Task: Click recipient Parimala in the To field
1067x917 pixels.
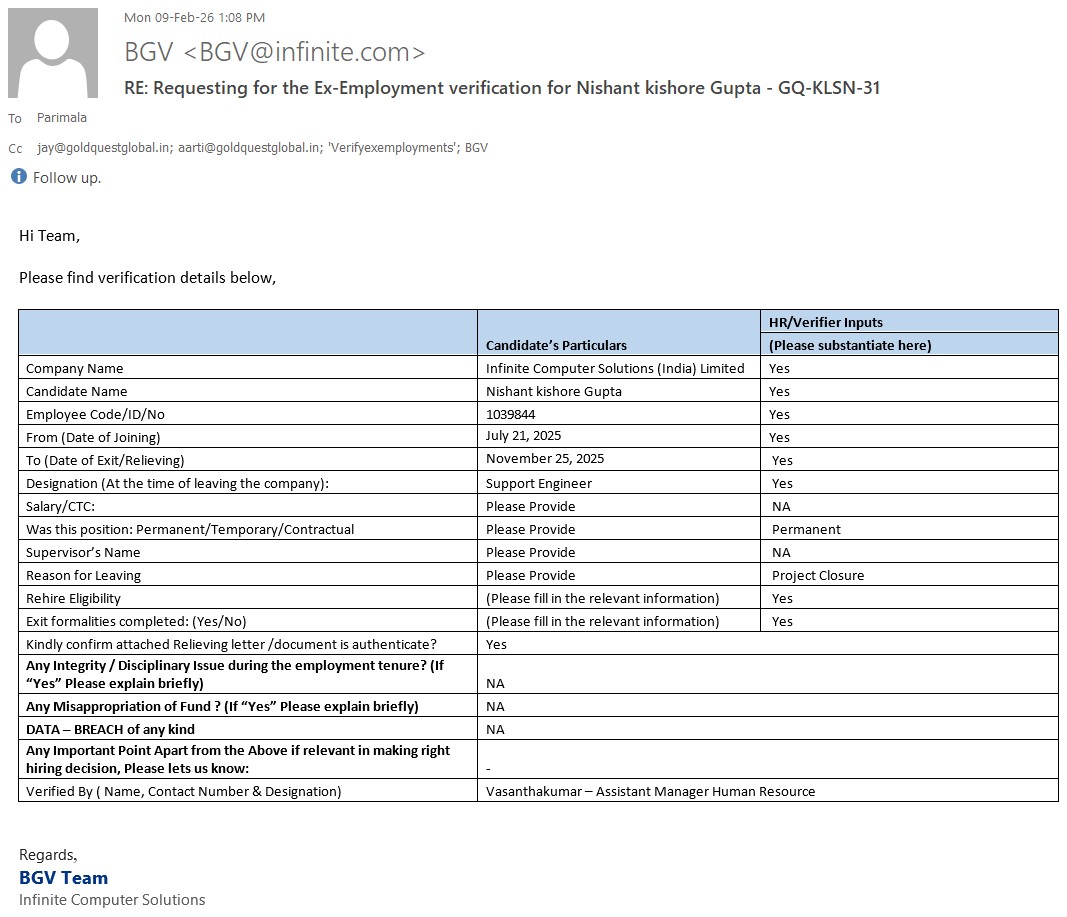Action: tap(62, 118)
